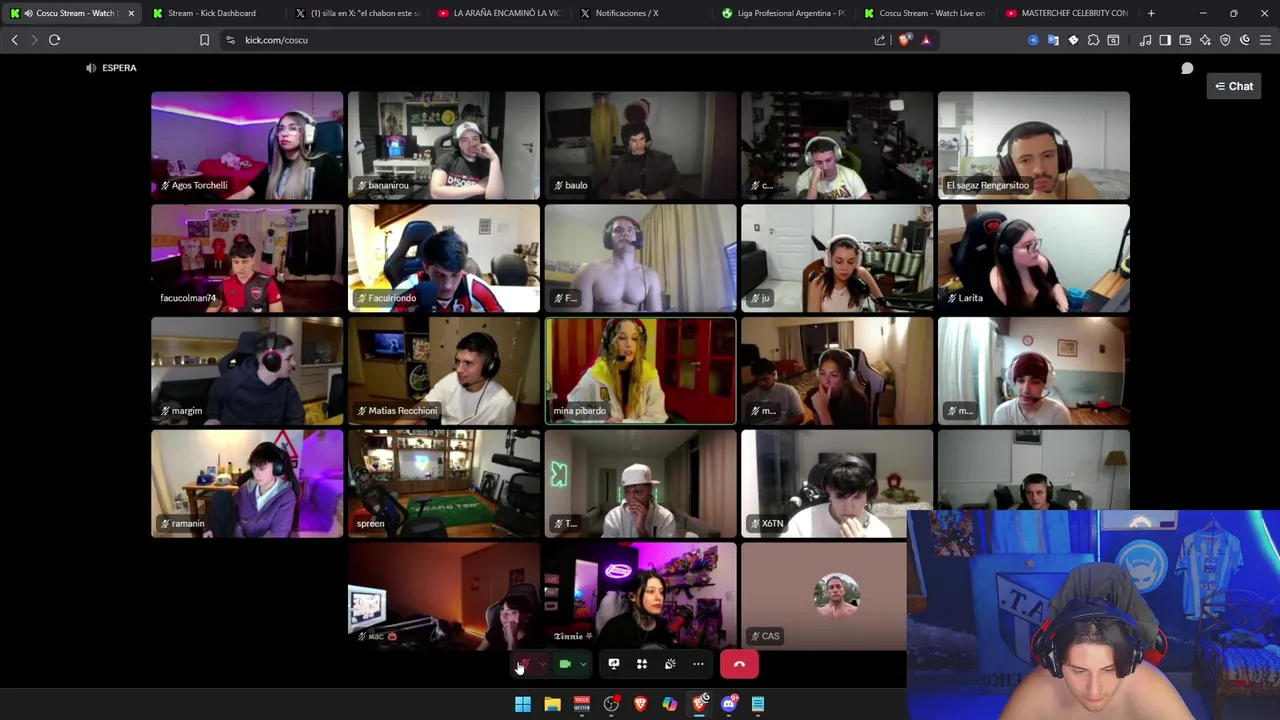Open Brave VPN shield icon
The image size is (1280, 720).
1225,40
